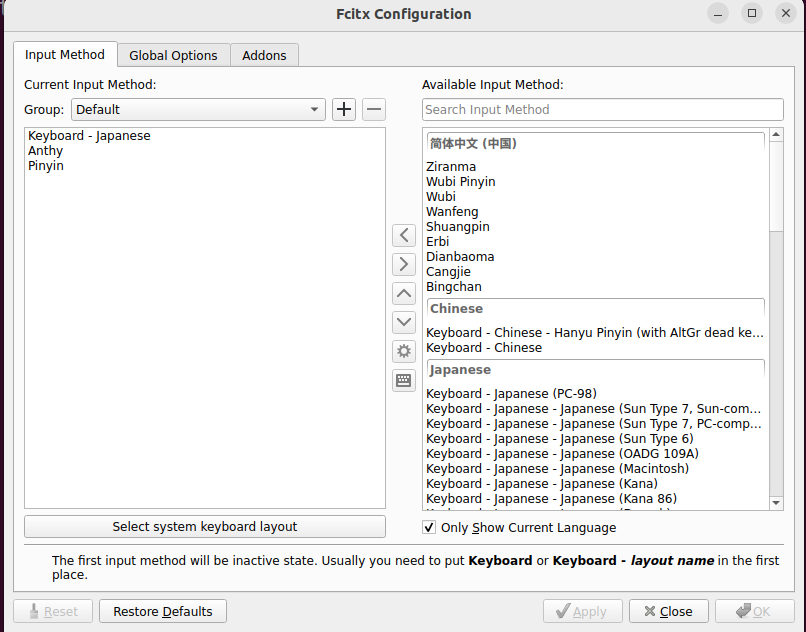Image resolution: width=806 pixels, height=632 pixels.
Task: Open the Group Default dropdown
Action: pyautogui.click(x=198, y=110)
